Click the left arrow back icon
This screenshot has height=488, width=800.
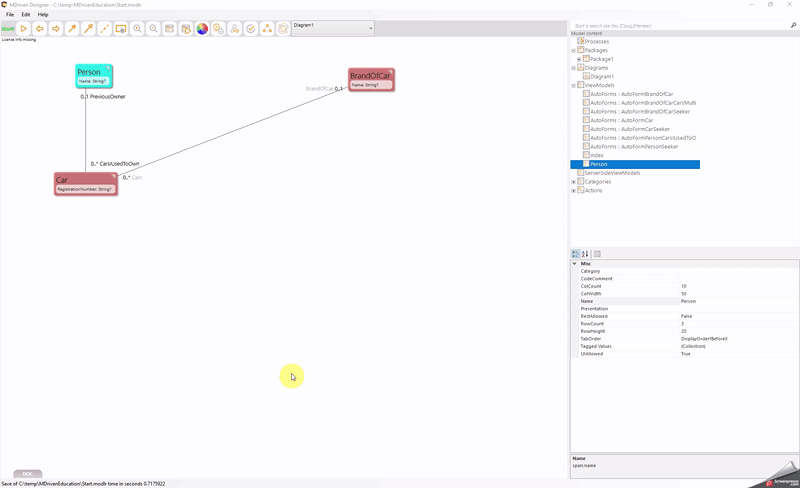click(40, 29)
